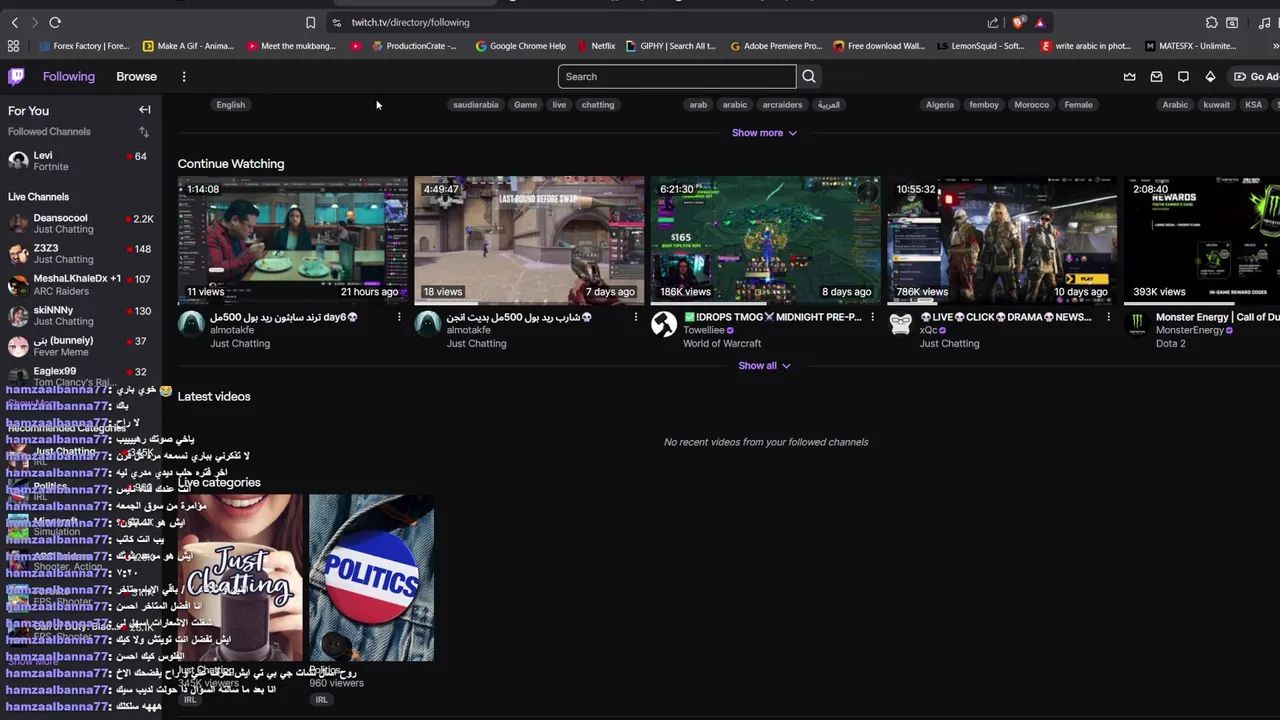
Task: Open options menu for the day6 video
Action: coord(399,317)
